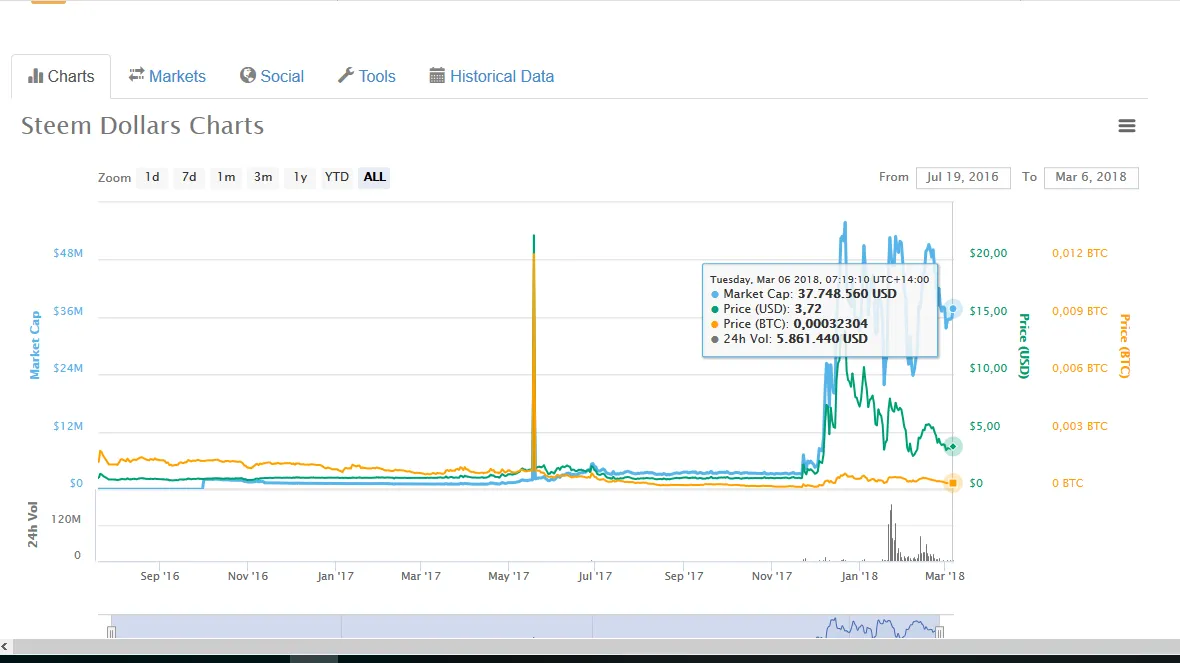Image resolution: width=1180 pixels, height=663 pixels.
Task: Open the Historical Data tab
Action: click(x=491, y=76)
